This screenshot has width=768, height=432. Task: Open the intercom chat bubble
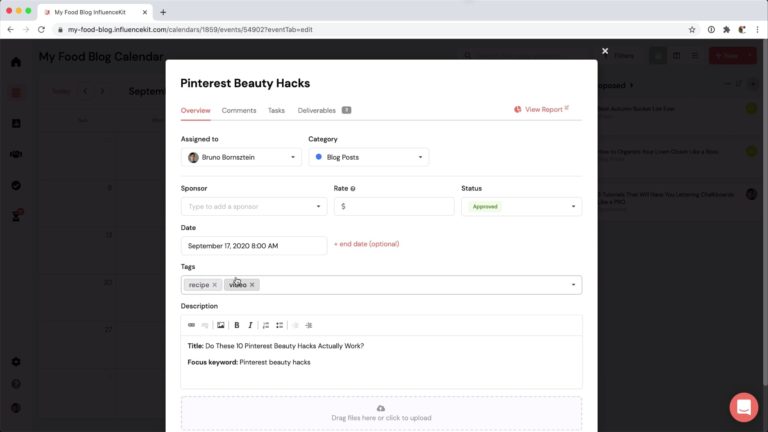pyautogui.click(x=744, y=407)
